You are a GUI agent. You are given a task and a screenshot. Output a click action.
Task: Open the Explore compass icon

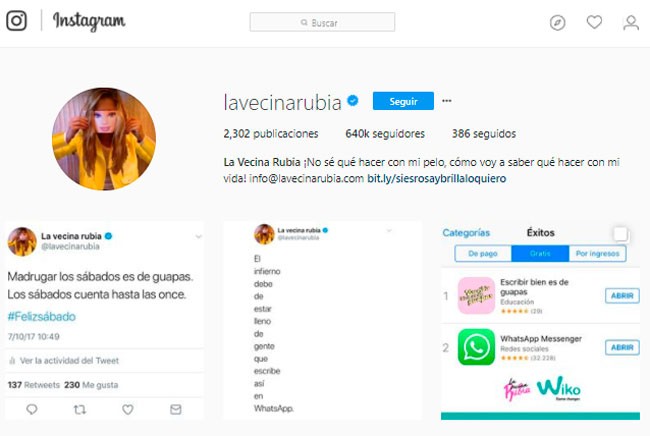(x=557, y=22)
